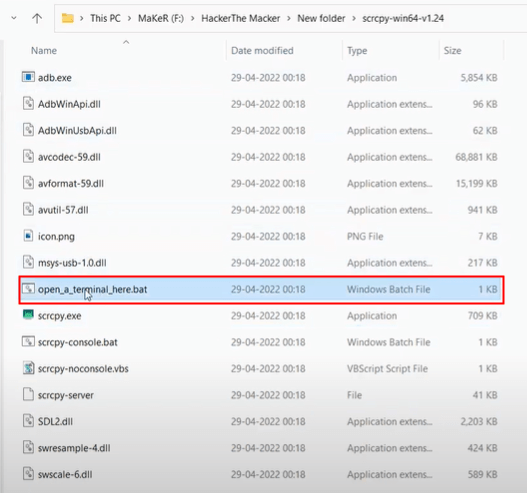Open the recent locations dropdown arrow
This screenshot has height=493, width=527.
coord(14,18)
